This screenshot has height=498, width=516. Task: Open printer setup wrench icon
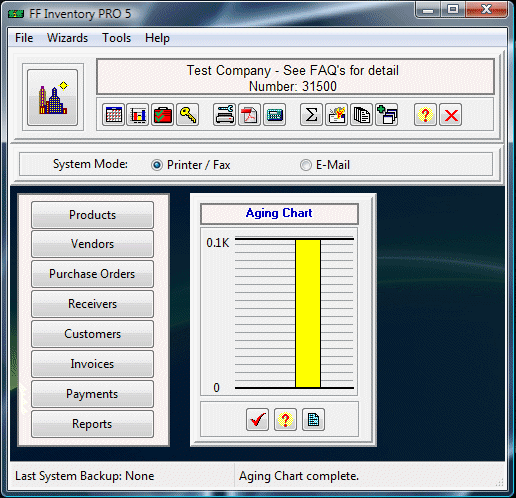[x=225, y=115]
